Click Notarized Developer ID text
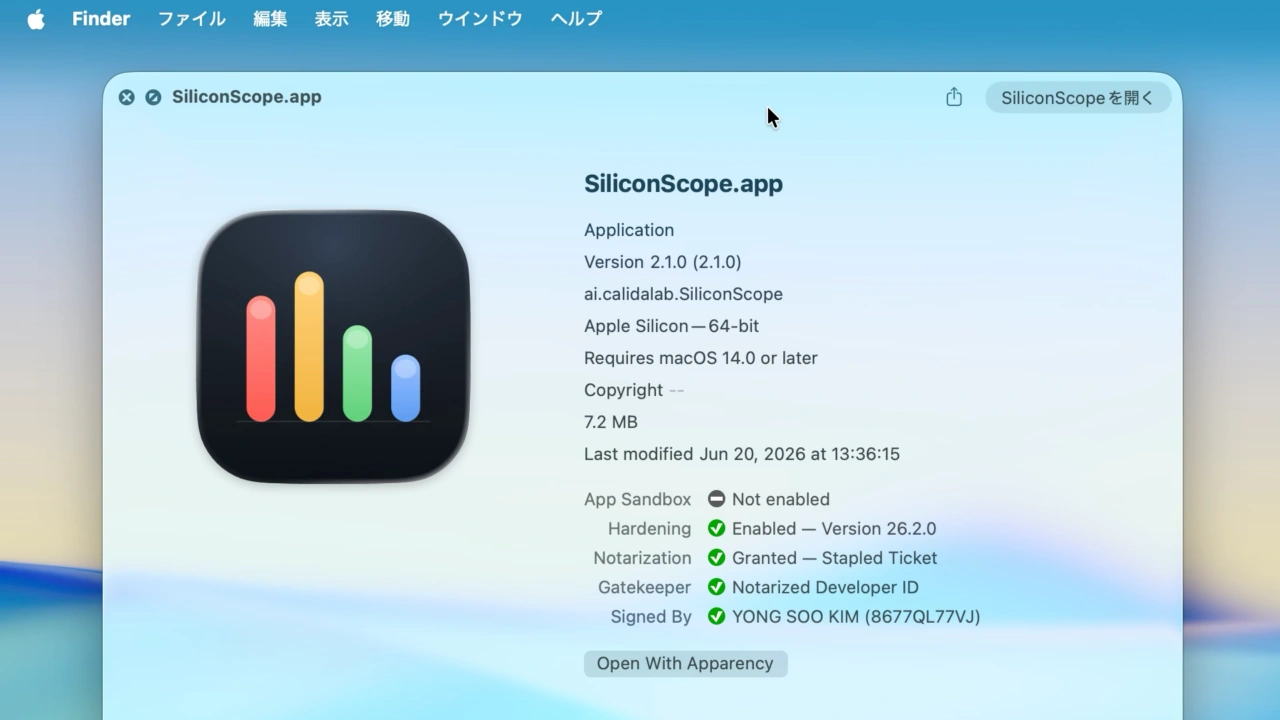The height and width of the screenshot is (720, 1280). tap(825, 588)
